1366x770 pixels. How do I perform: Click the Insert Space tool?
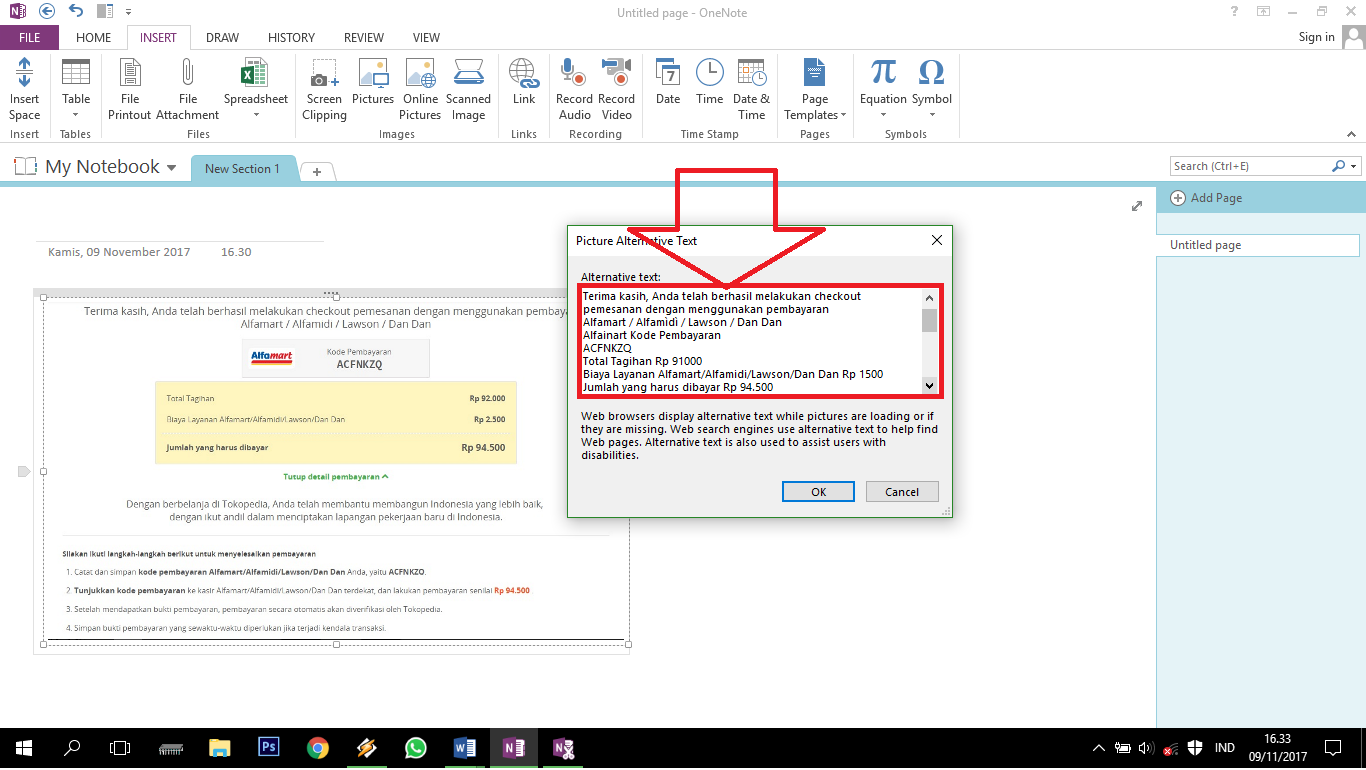(x=24, y=90)
